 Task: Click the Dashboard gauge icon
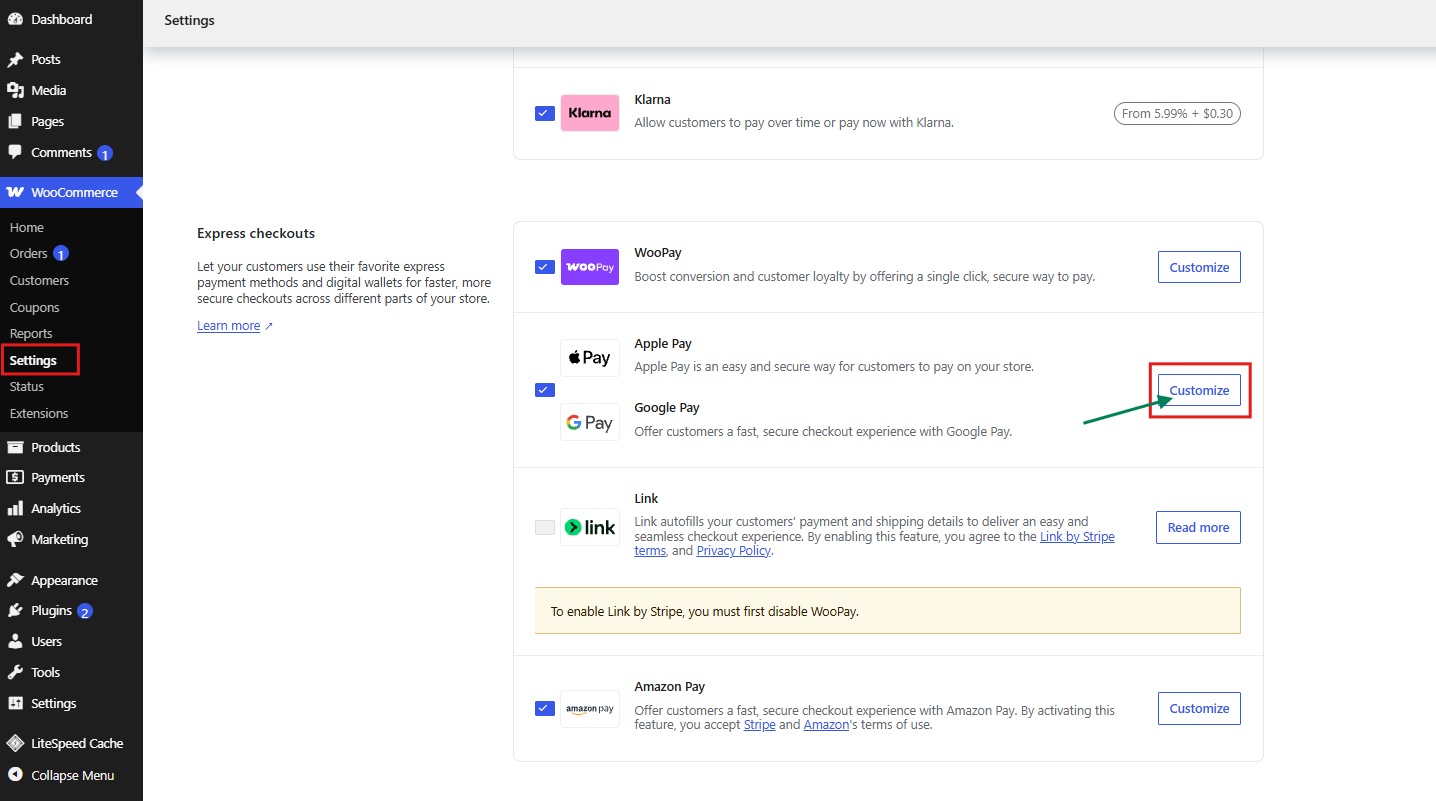click(x=15, y=19)
